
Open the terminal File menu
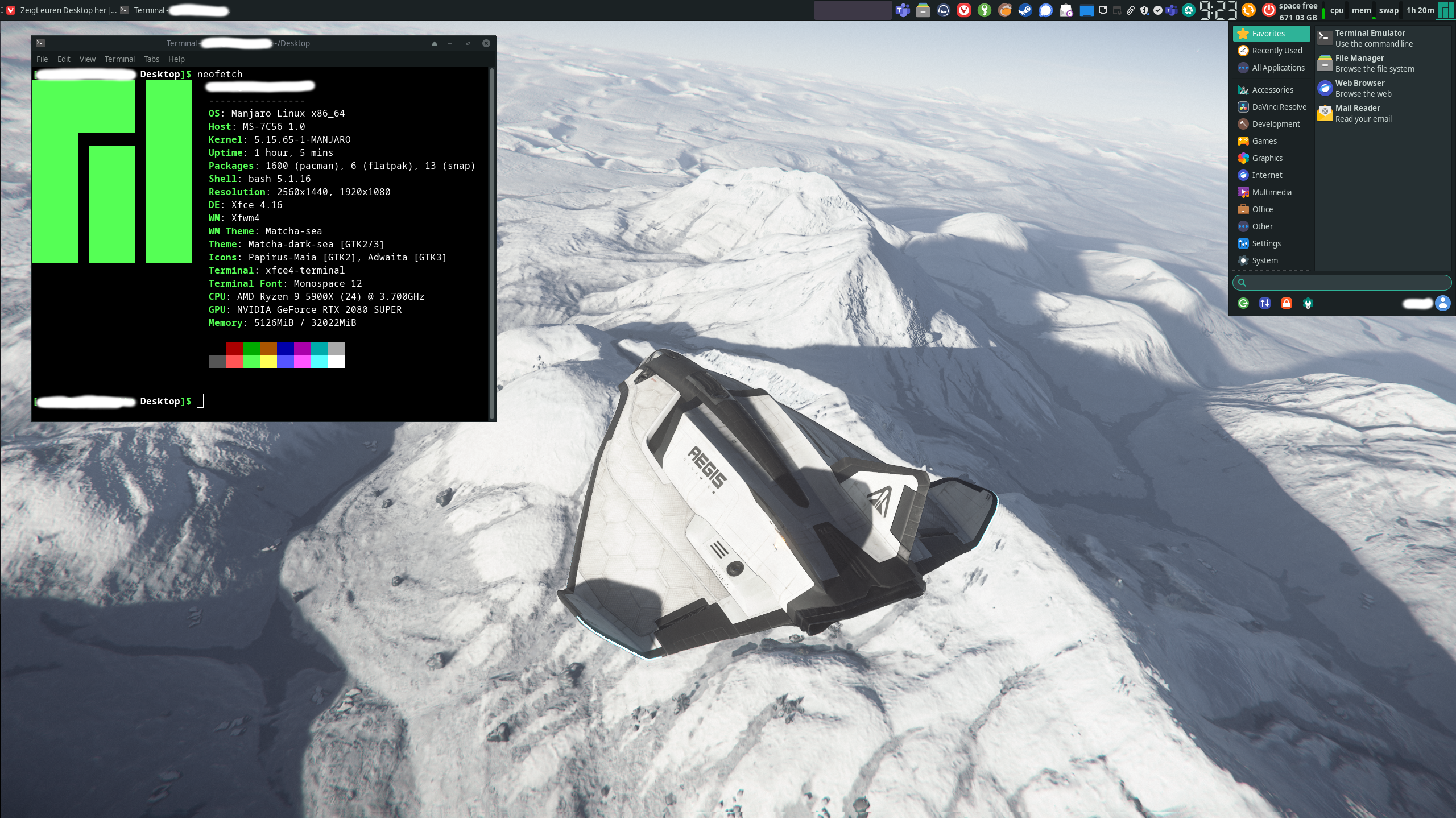pyautogui.click(x=42, y=59)
